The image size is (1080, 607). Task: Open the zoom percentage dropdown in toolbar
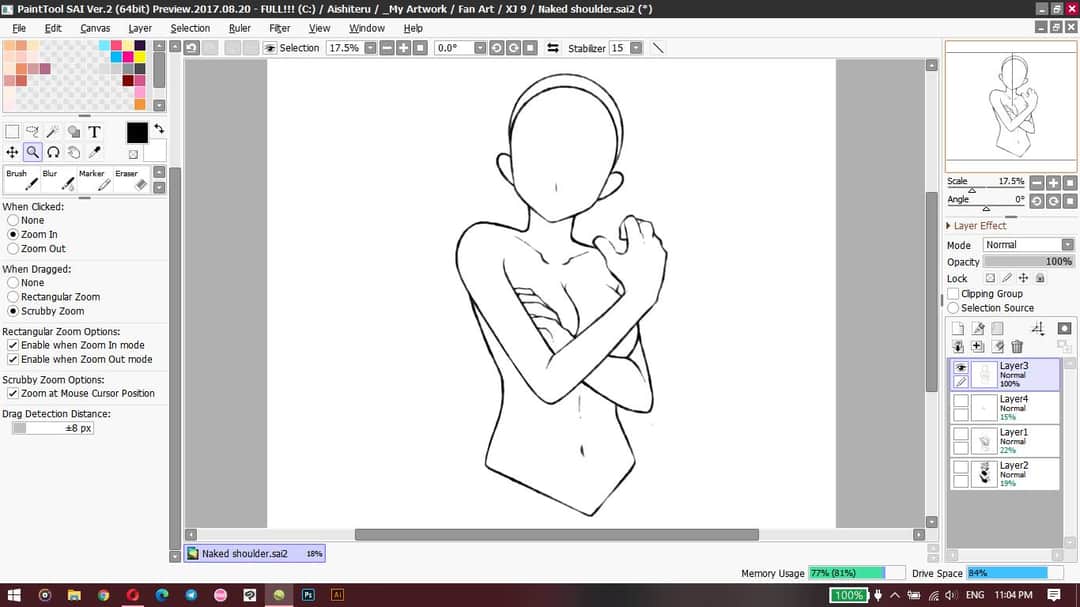point(371,48)
